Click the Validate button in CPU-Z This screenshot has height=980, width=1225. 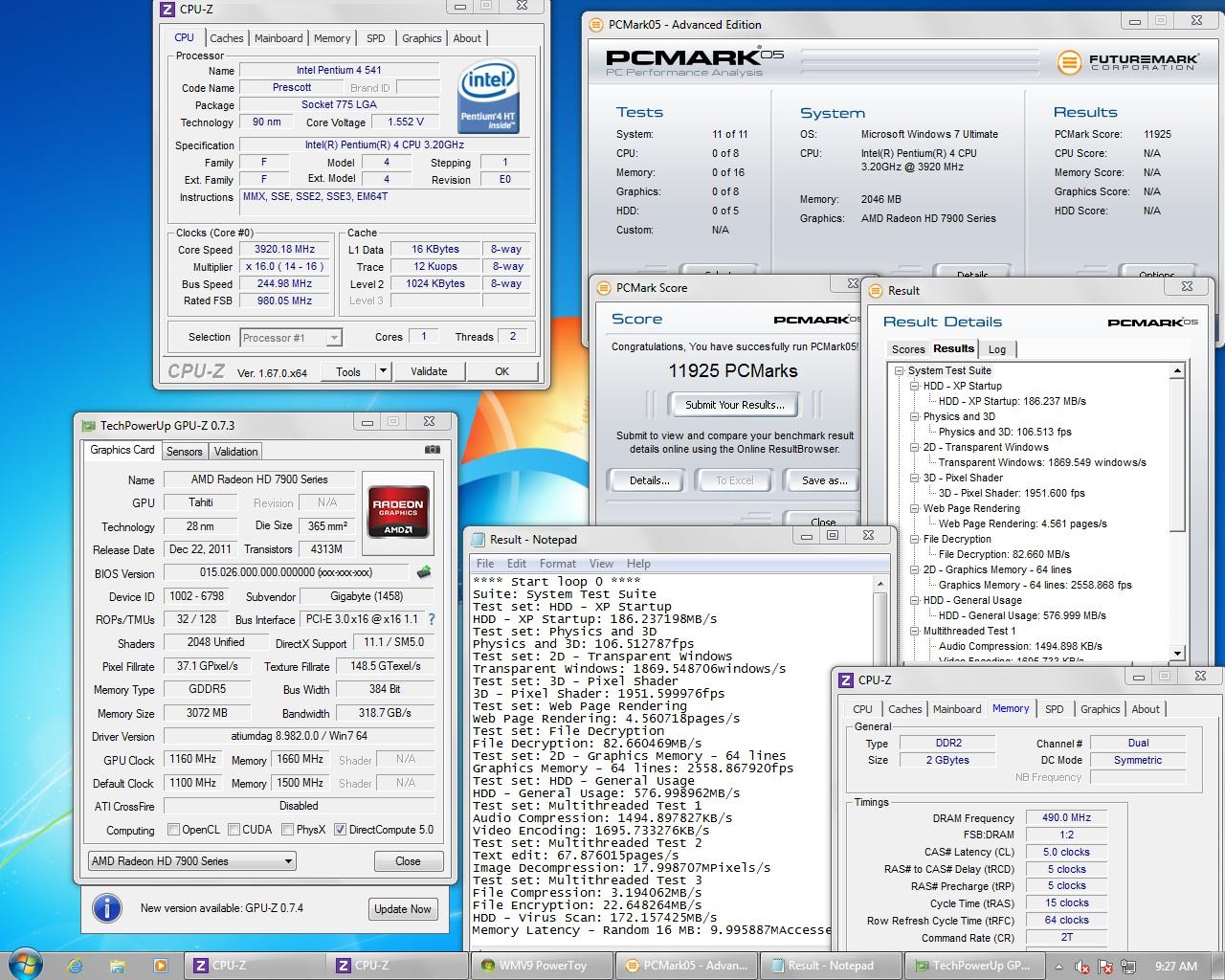[x=429, y=371]
